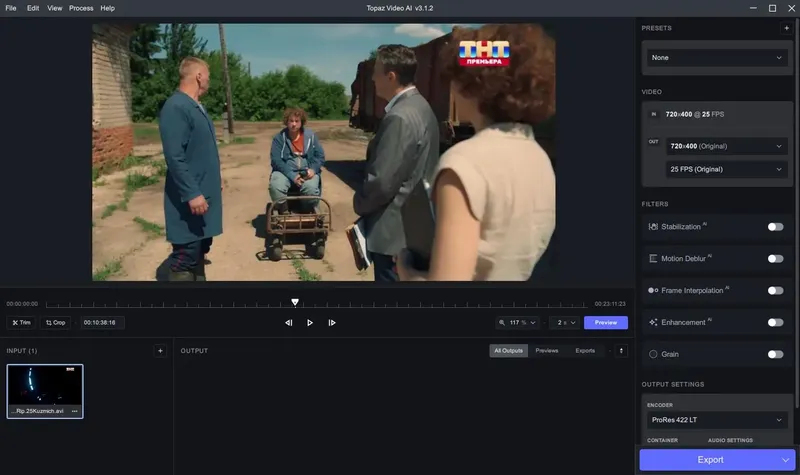
Task: Add a new preset with plus icon
Action: 786,28
